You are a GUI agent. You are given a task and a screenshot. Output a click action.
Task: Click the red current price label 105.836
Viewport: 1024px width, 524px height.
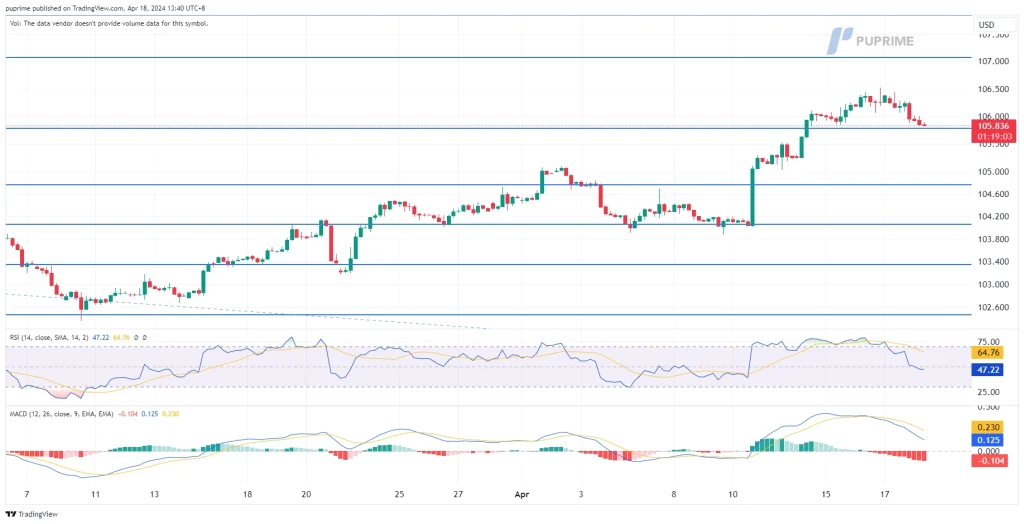coord(996,126)
